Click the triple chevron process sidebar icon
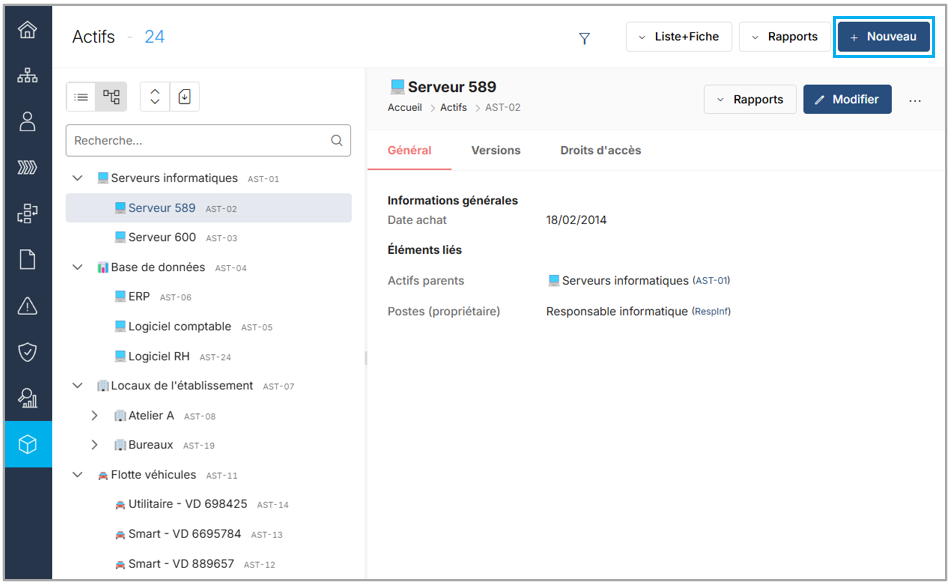 (28, 167)
